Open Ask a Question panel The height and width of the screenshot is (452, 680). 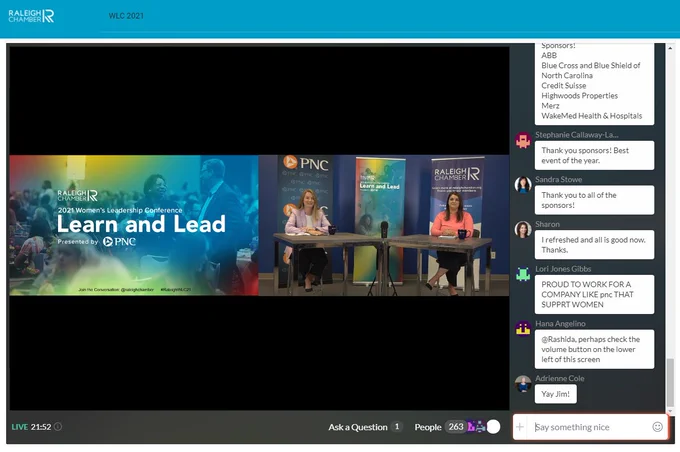(357, 427)
